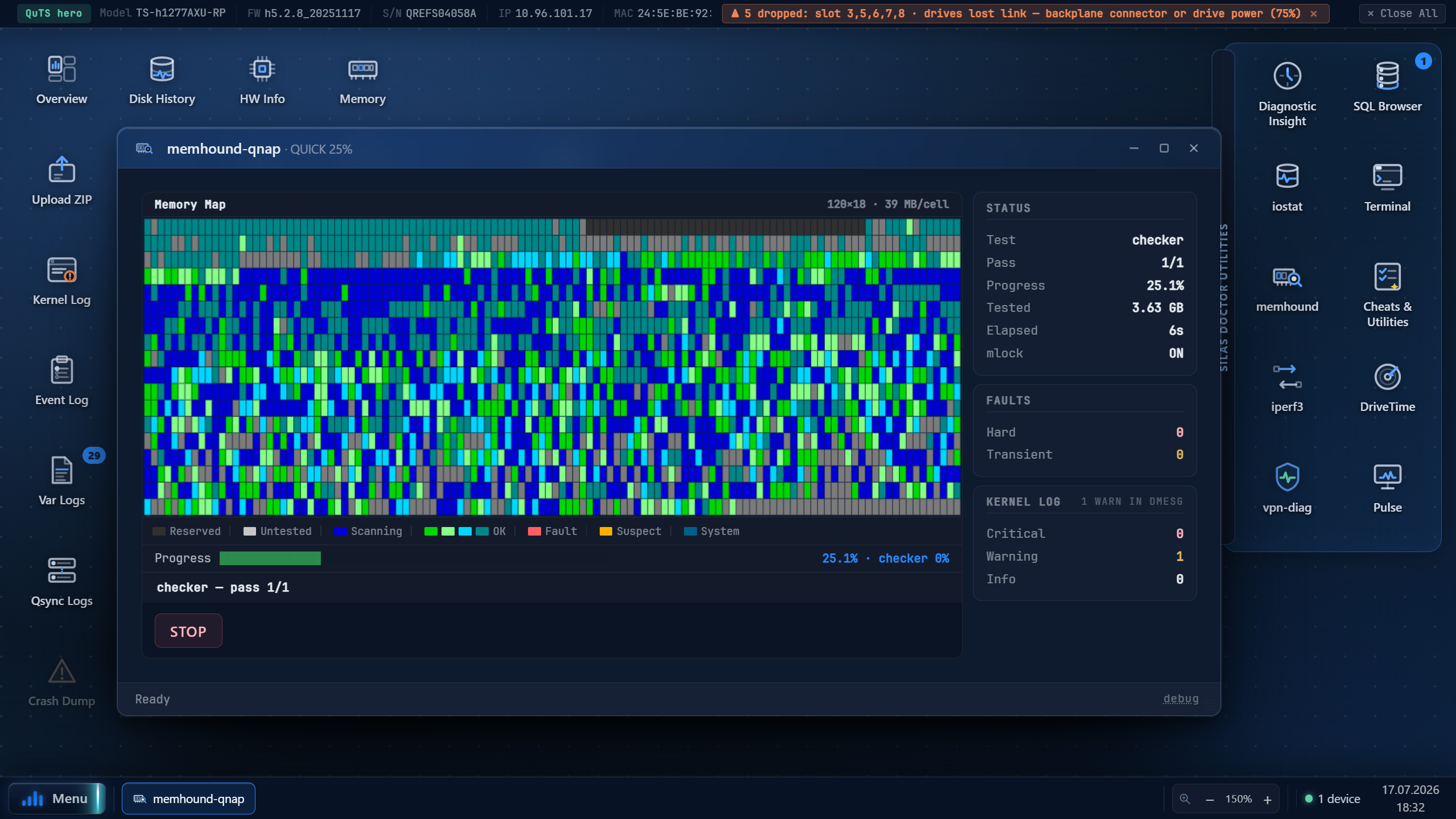1456x819 pixels.
Task: Click the Upload ZIP icon
Action: (x=61, y=181)
